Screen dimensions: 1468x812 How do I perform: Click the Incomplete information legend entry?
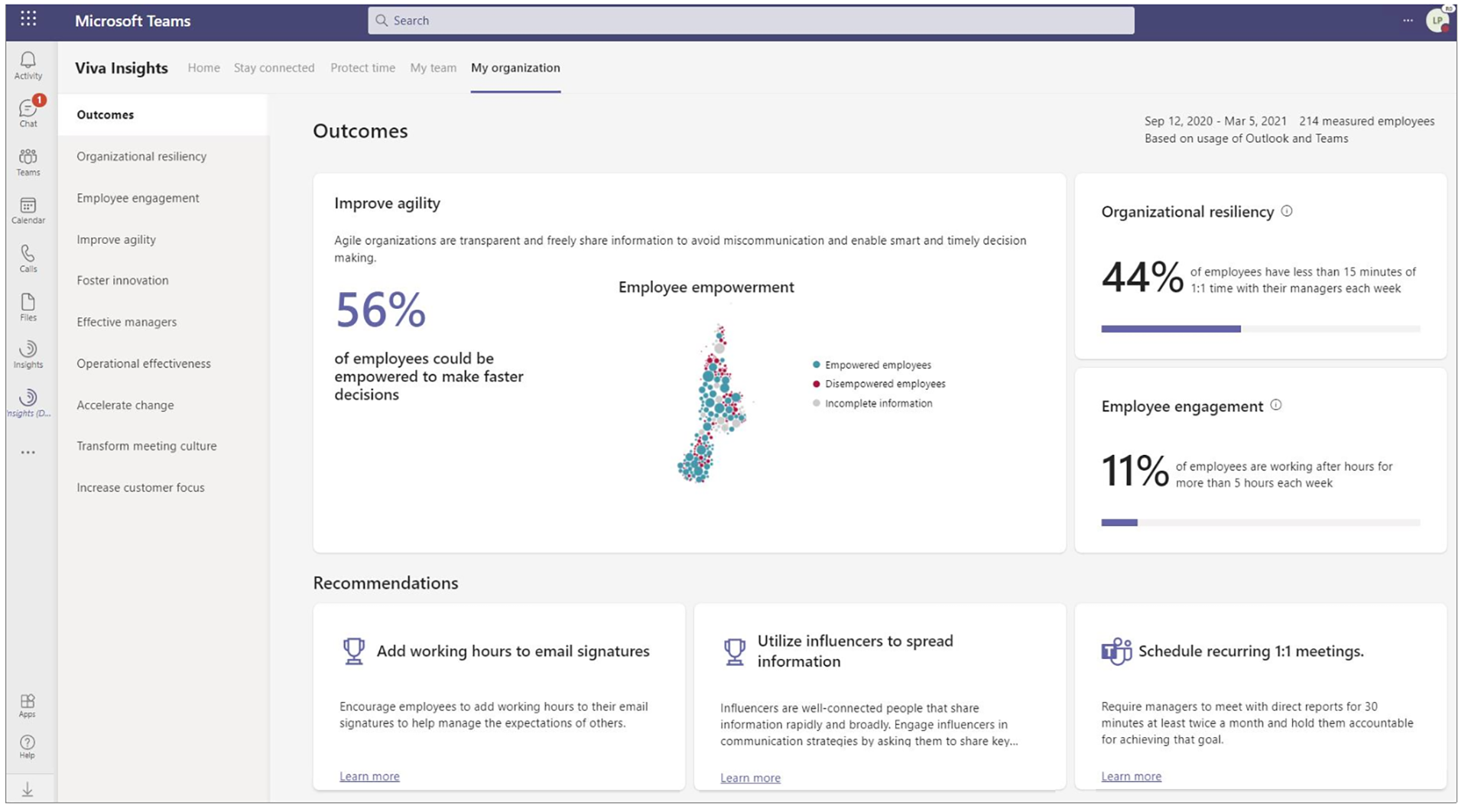click(x=872, y=403)
